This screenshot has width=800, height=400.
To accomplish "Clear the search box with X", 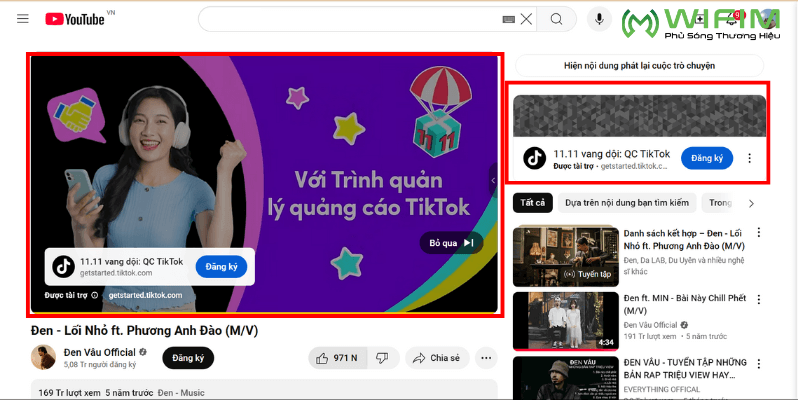I will pos(526,19).
